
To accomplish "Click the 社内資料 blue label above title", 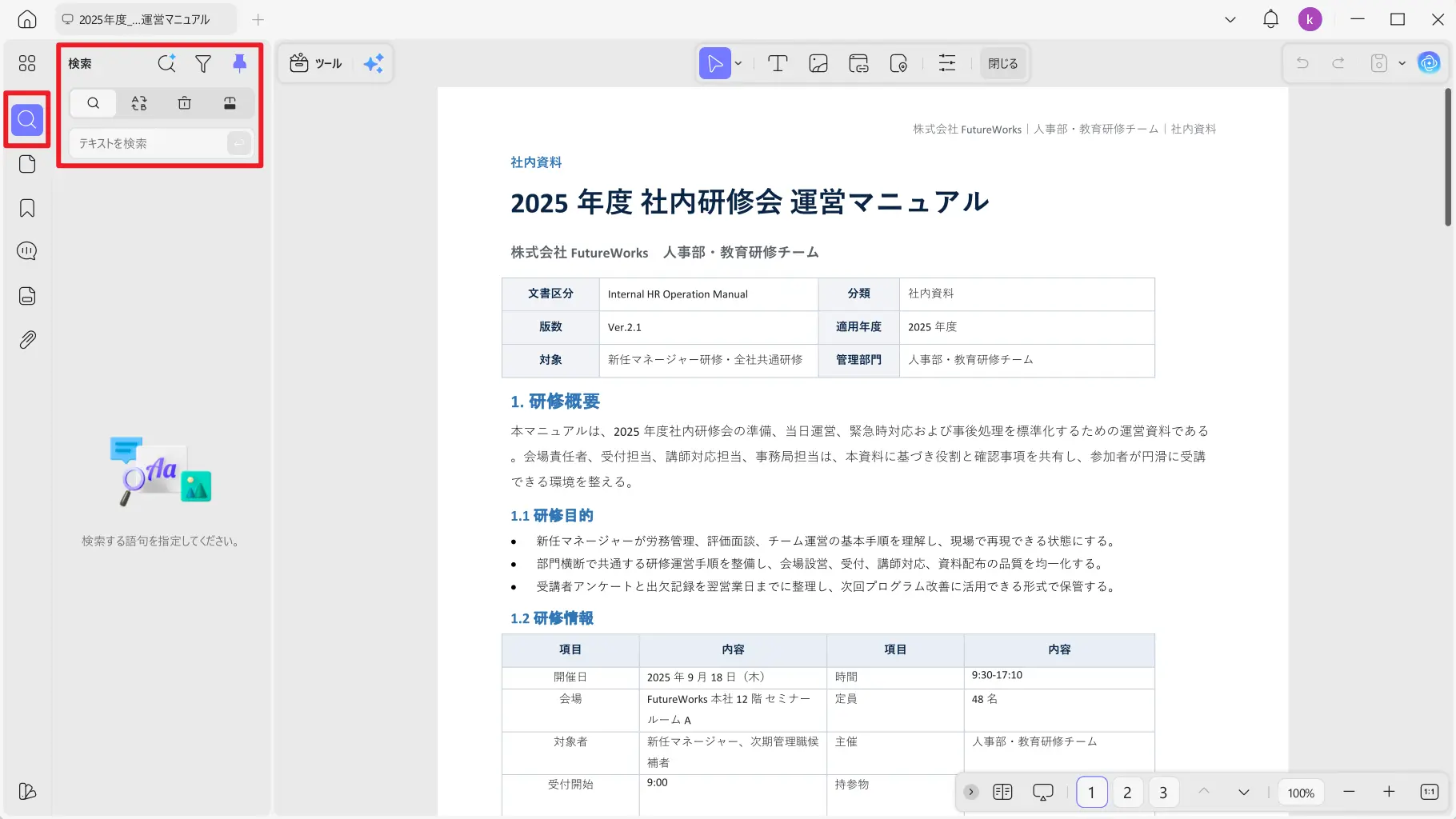I will 536,162.
